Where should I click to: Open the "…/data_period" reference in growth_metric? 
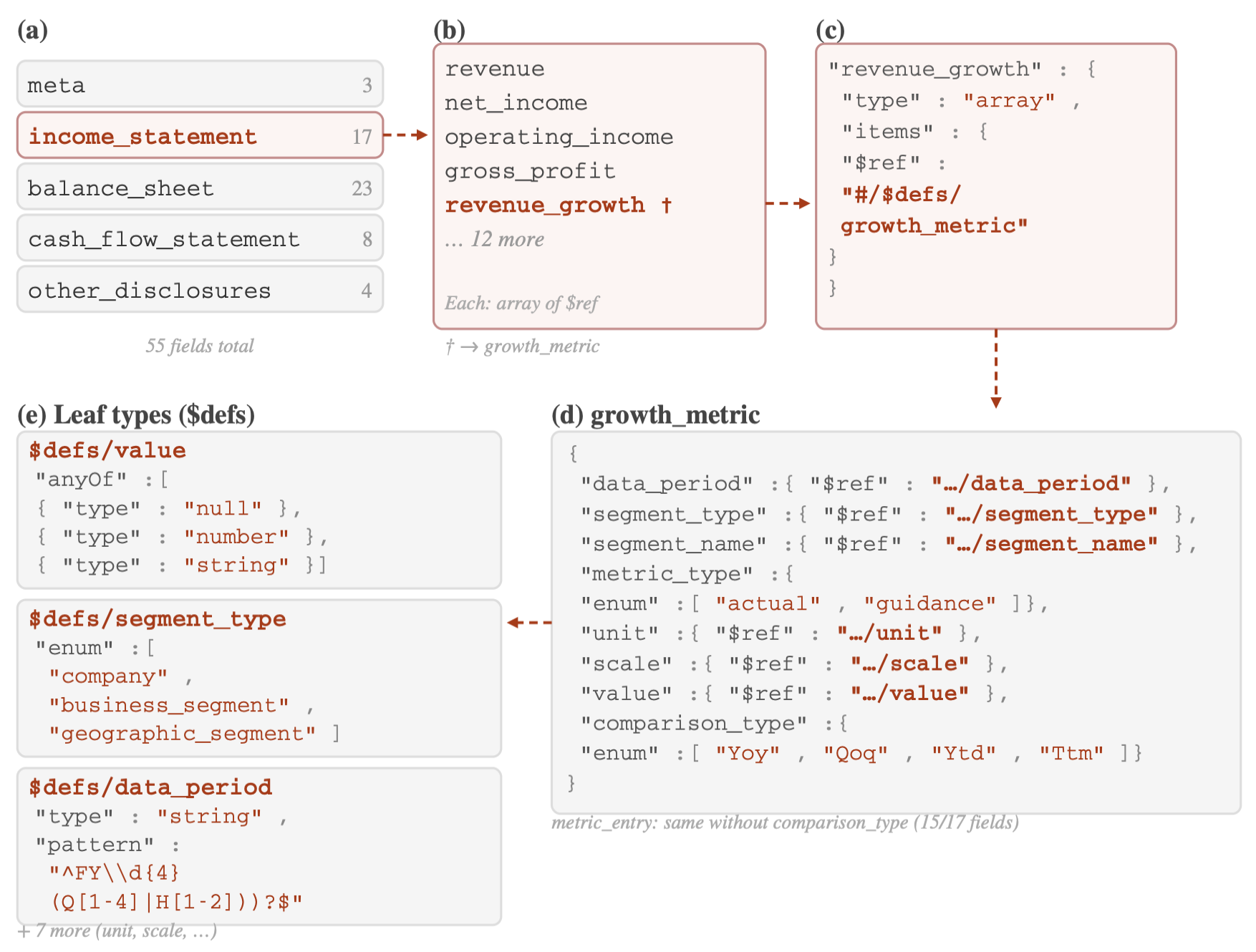(1031, 484)
